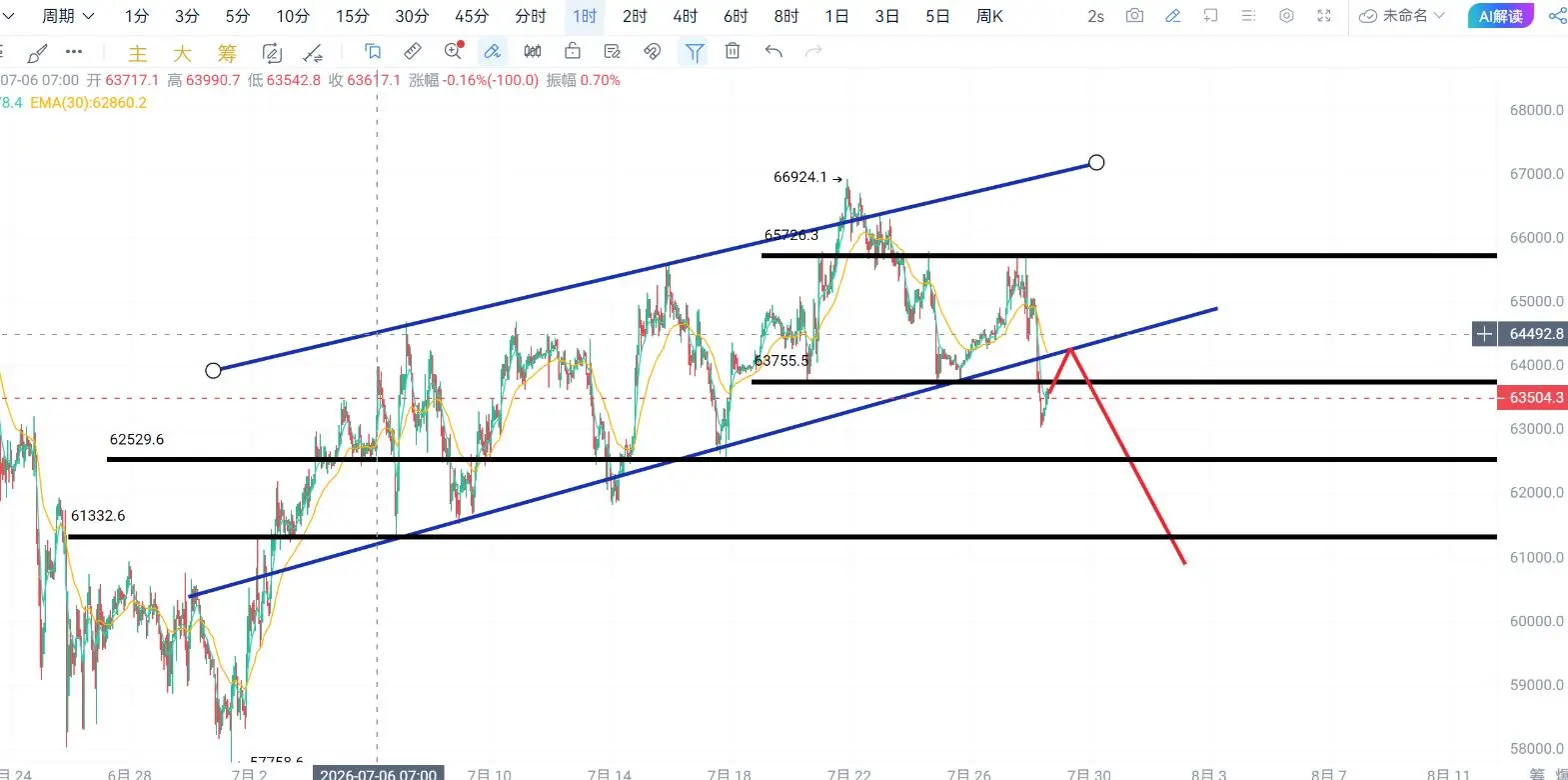The width and height of the screenshot is (1568, 780).
Task: Toggle the hide drawings link icon
Action: click(x=653, y=51)
